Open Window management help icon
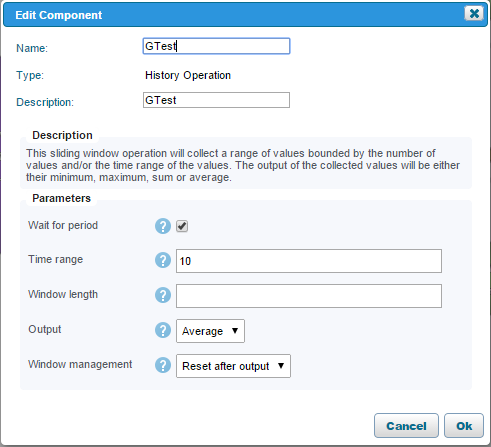The image size is (491, 447). [163, 365]
